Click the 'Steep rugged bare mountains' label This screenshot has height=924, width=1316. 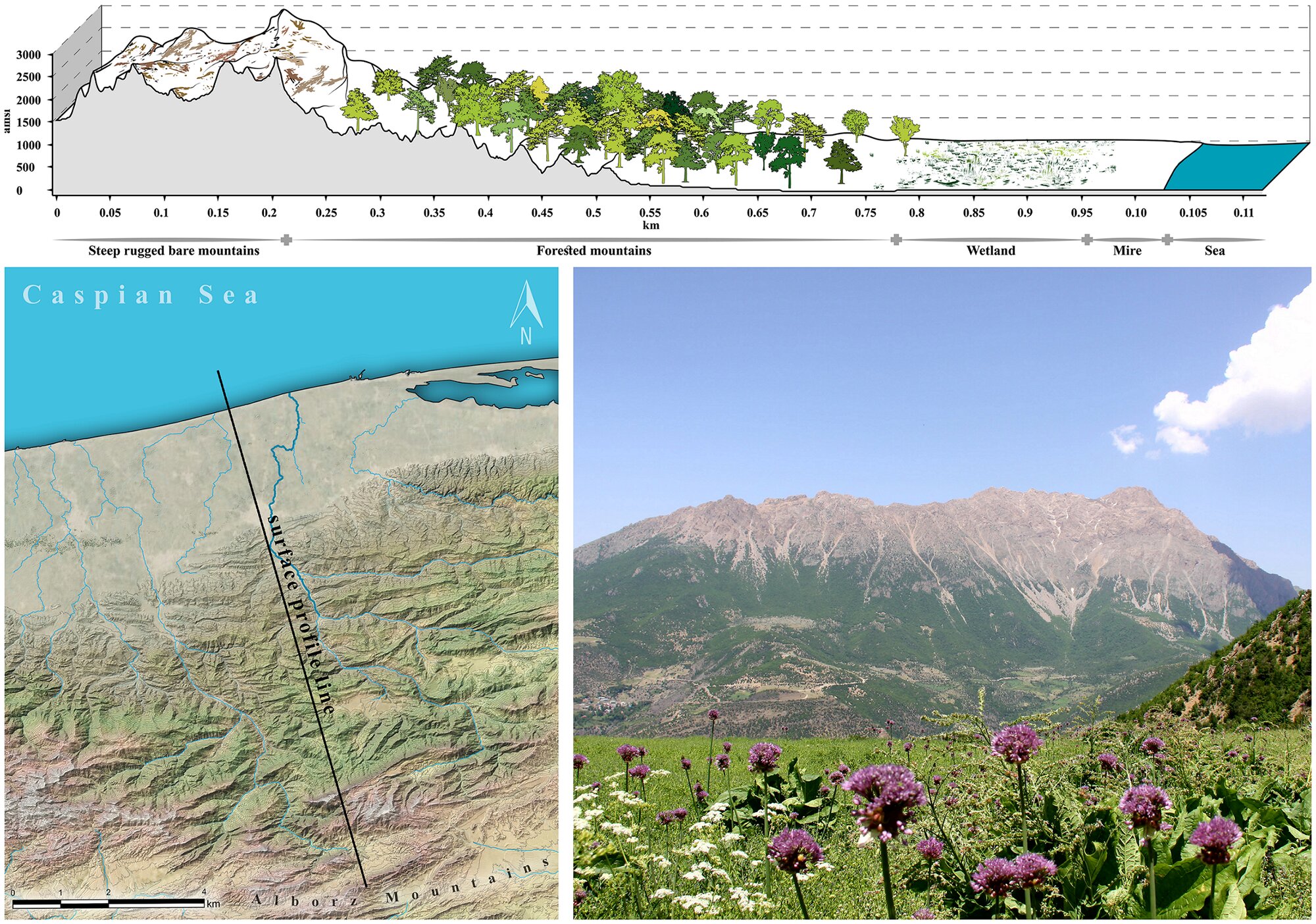(174, 251)
